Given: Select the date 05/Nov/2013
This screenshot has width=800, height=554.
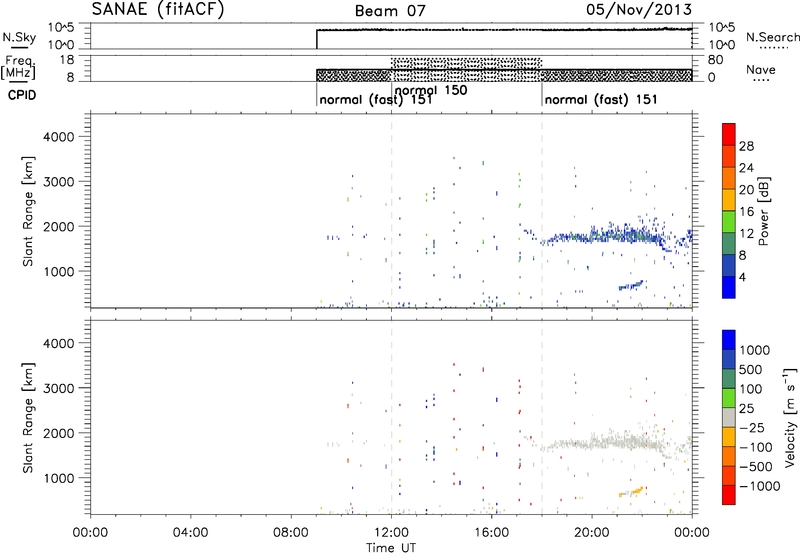Looking at the screenshot, I should [639, 10].
